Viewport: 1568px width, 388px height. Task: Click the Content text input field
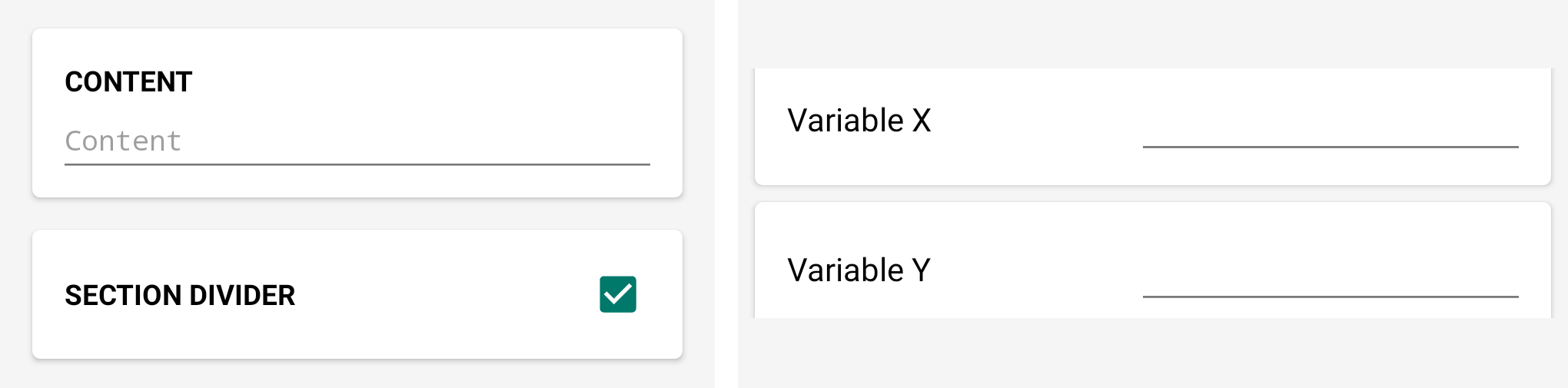click(357, 141)
